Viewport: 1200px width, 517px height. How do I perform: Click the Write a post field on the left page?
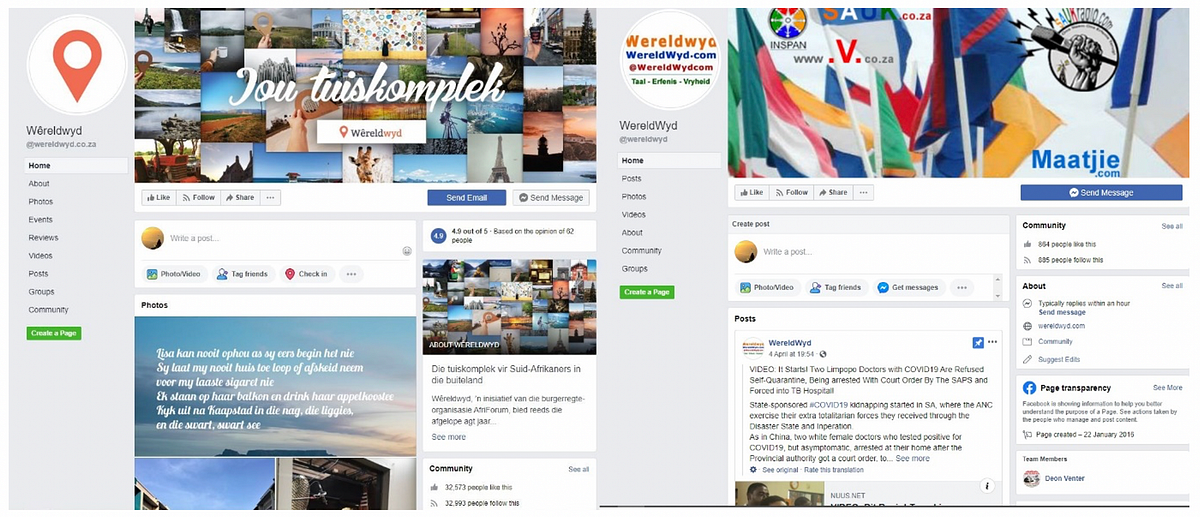click(285, 238)
